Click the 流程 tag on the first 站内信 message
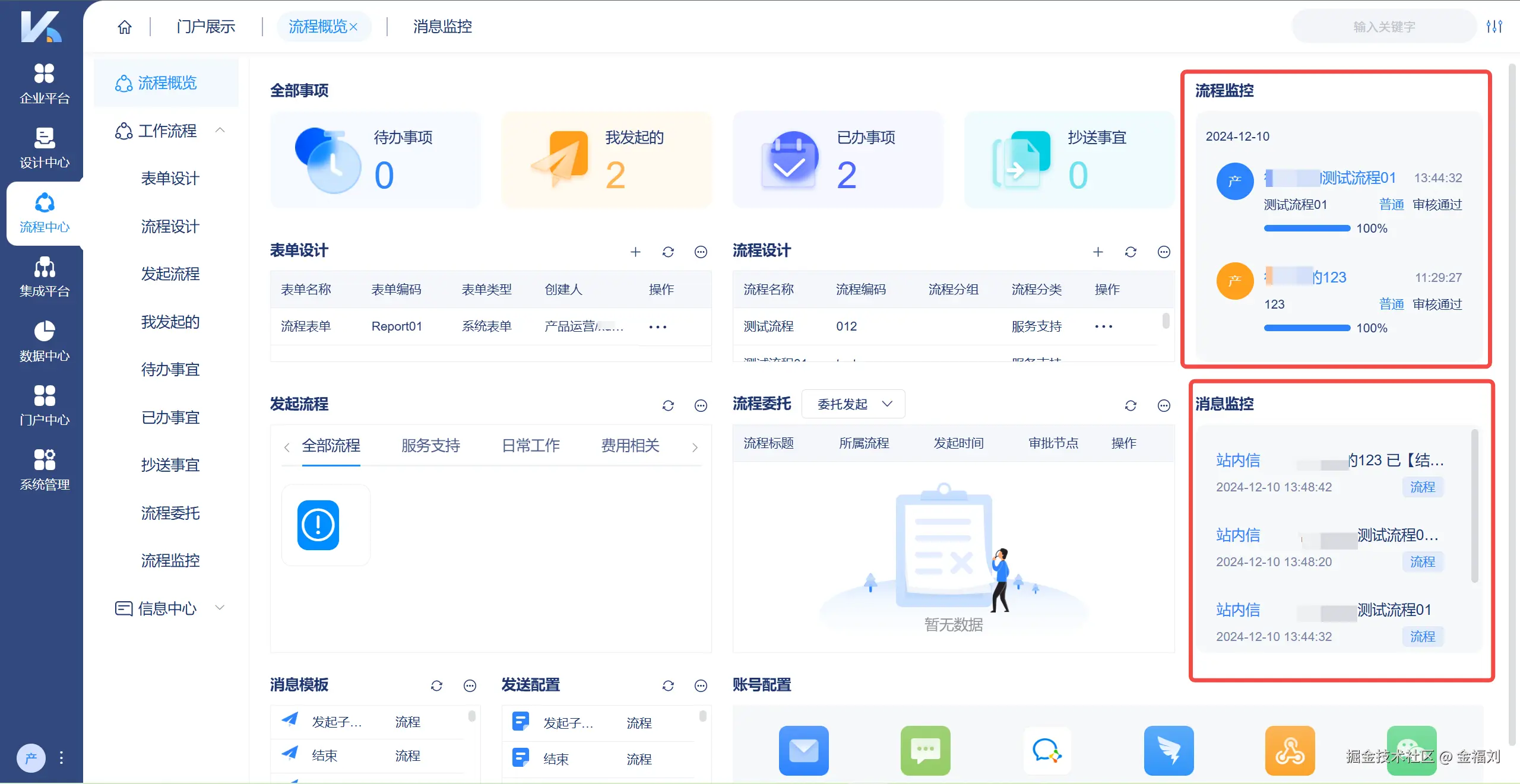The image size is (1520, 784). point(1422,487)
